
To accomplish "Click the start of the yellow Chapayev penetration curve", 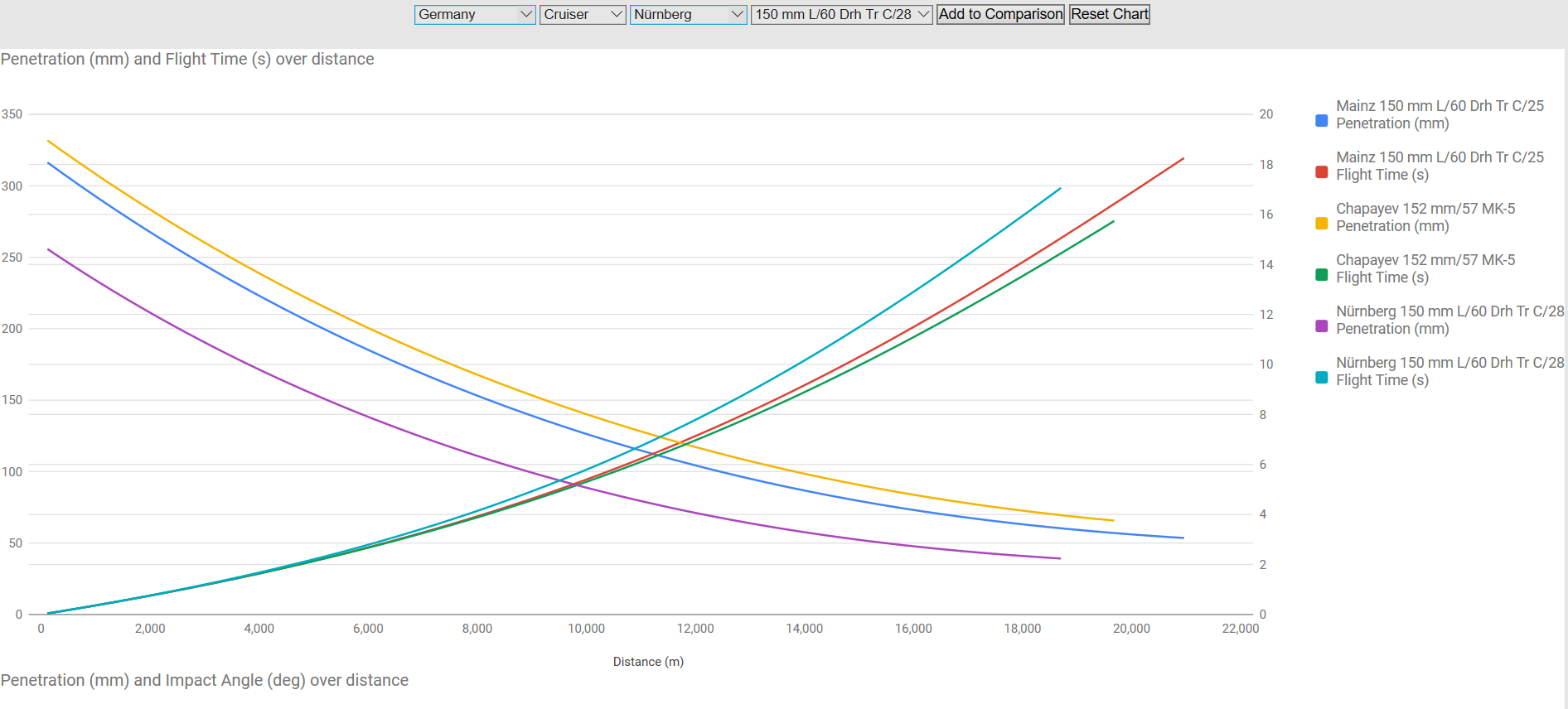I will click(x=48, y=141).
